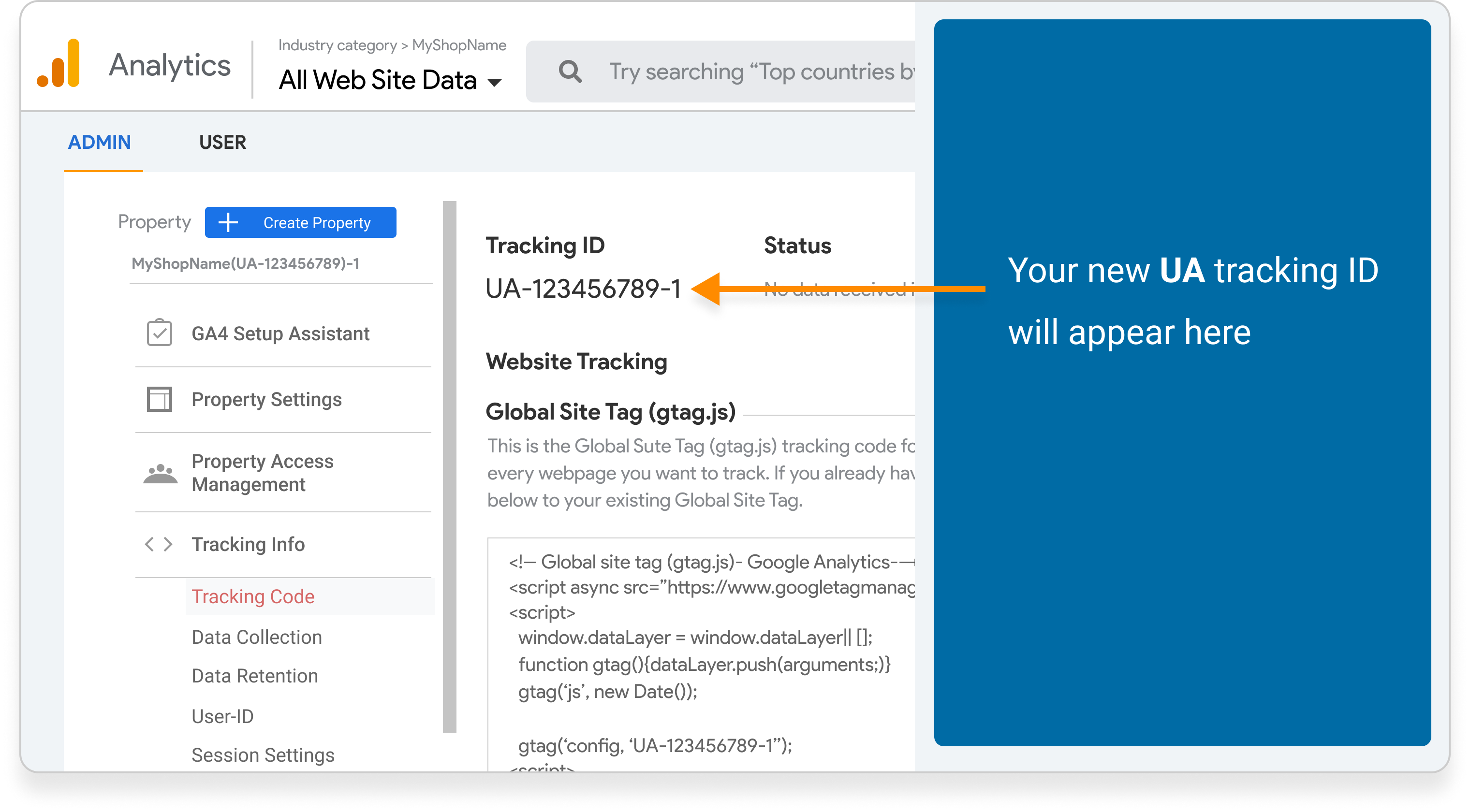Screen dimensions: 1470x812
Task: Click the UA-123456789-1 tracking ID value
Action: click(583, 289)
